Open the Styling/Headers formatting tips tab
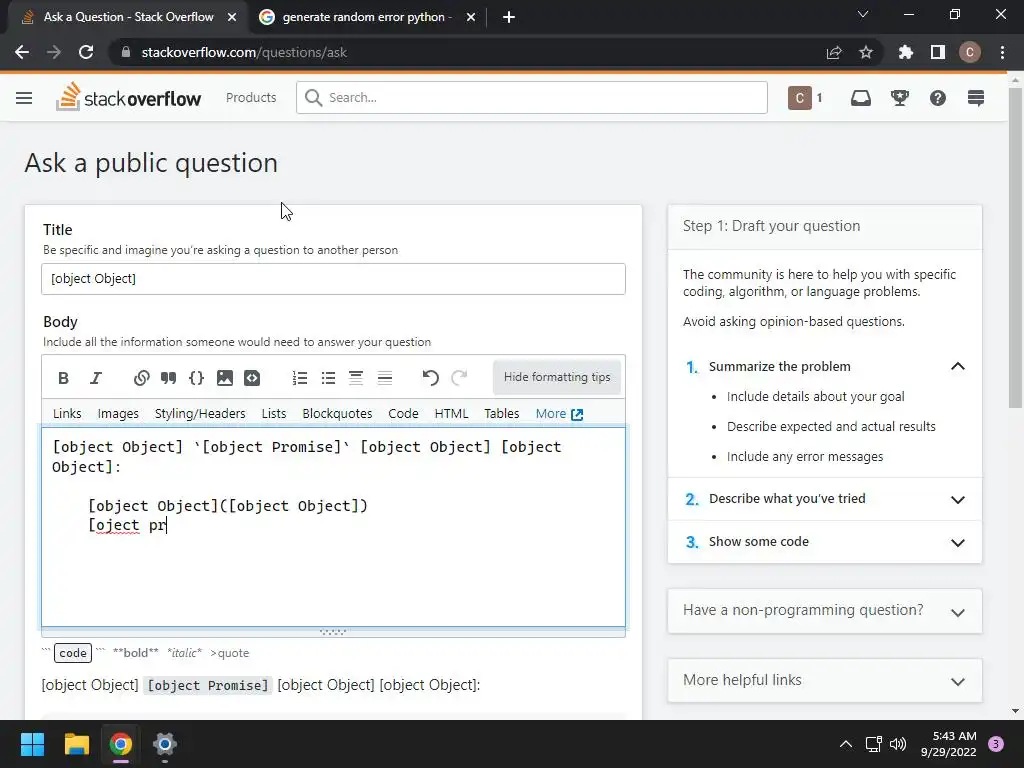 [200, 413]
